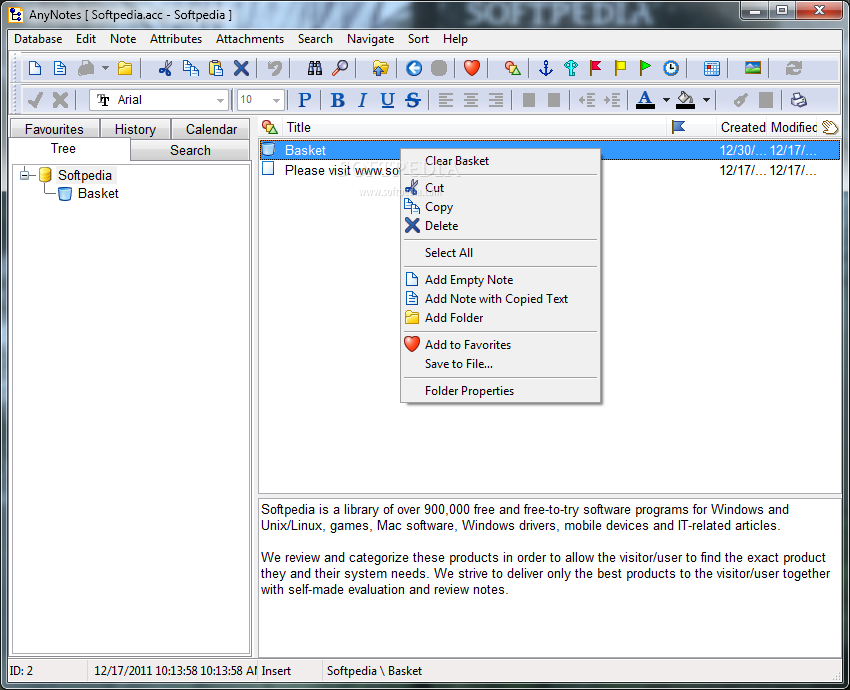Select Clear Basket in context menu
850x690 pixels.
[x=500, y=161]
